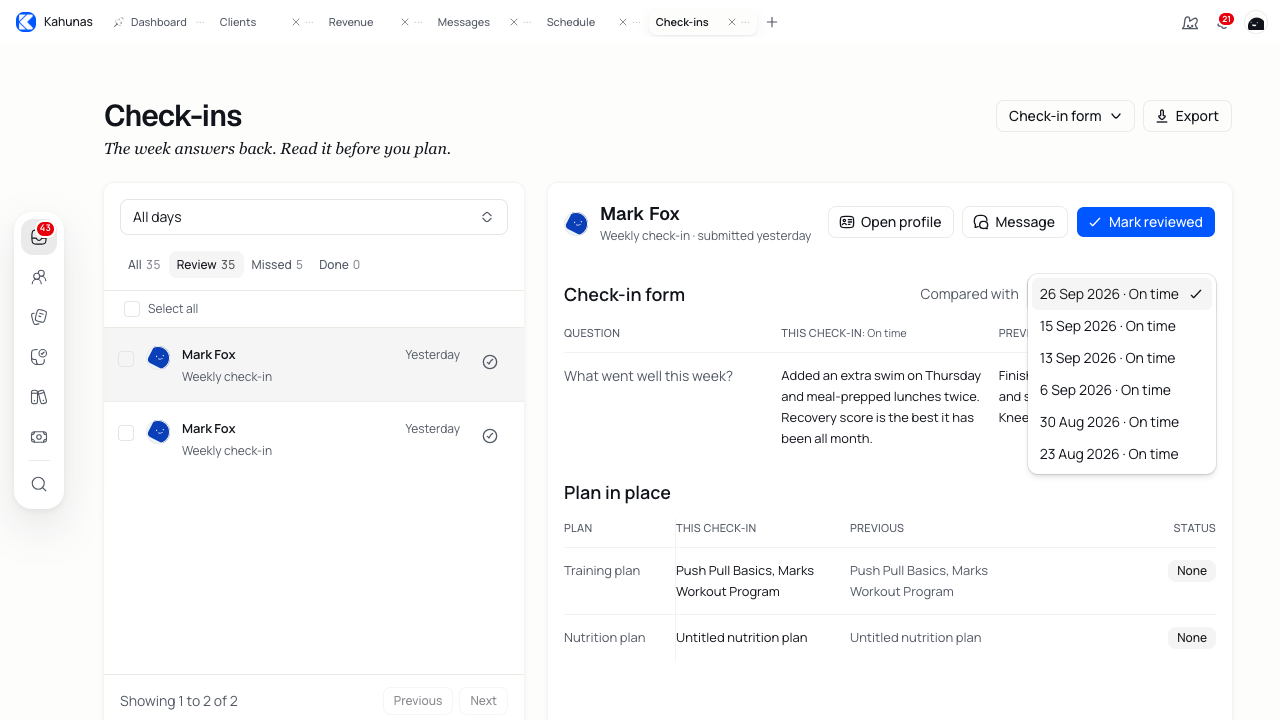This screenshot has width=1280, height=720.
Task: Check the second Mark Fox check-in checkbox
Action: pos(126,433)
